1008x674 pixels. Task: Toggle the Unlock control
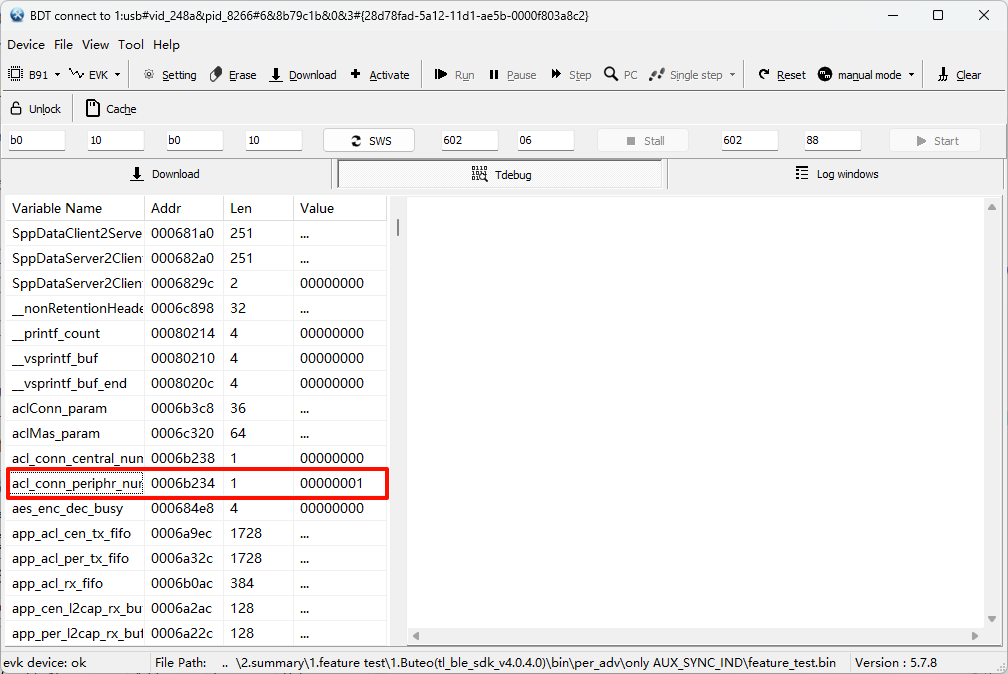click(35, 108)
